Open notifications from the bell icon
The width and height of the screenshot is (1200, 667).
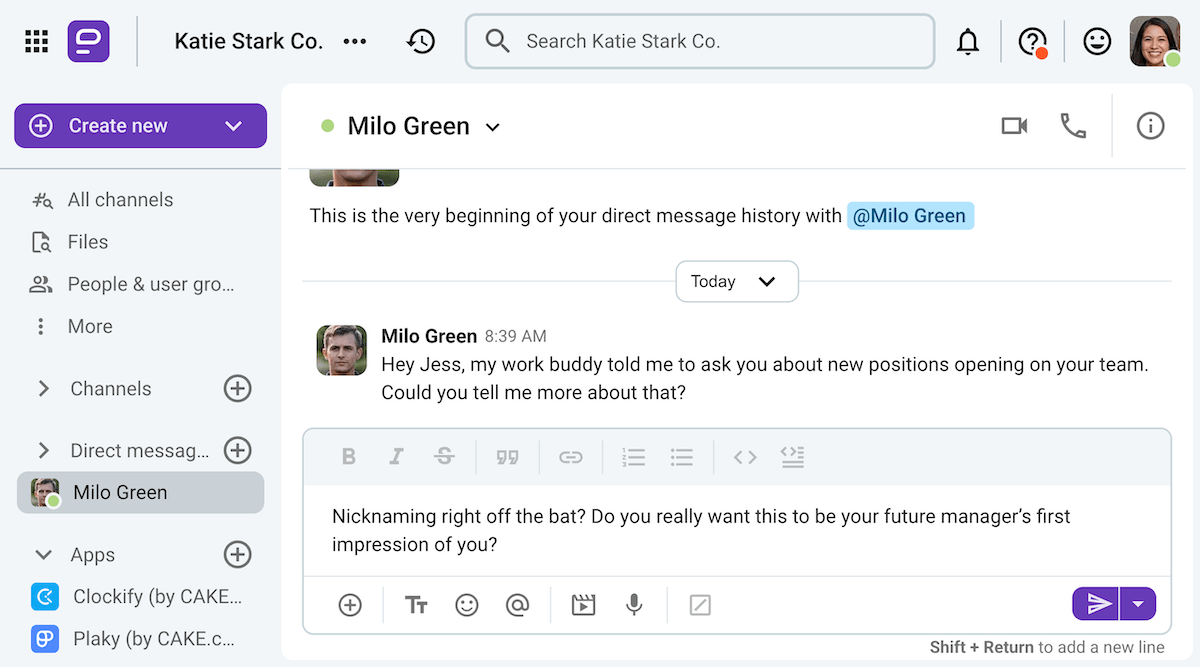968,41
